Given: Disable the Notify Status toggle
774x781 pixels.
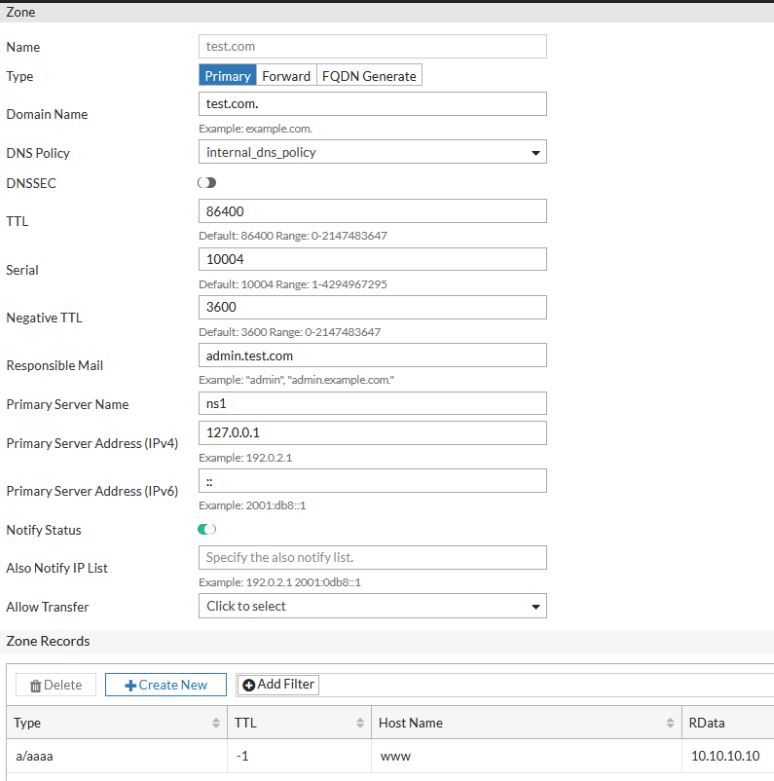Looking at the screenshot, I should click(x=208, y=529).
